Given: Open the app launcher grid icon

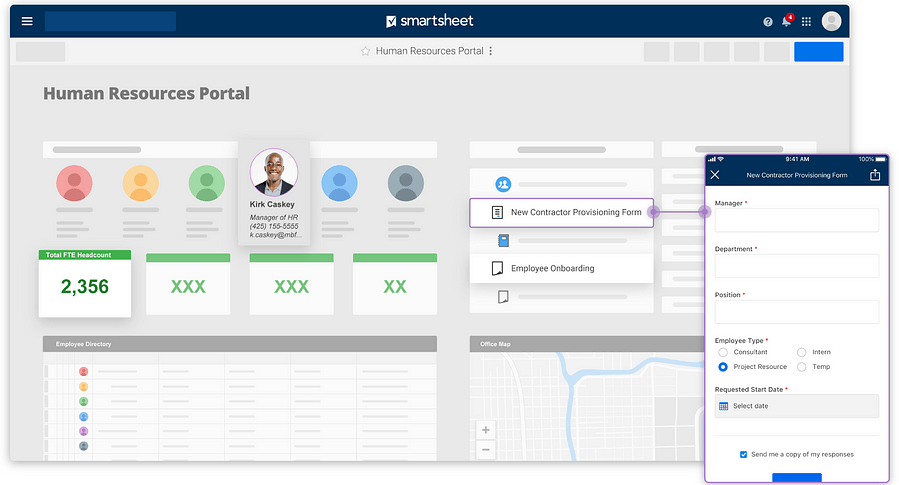Looking at the screenshot, I should (806, 22).
